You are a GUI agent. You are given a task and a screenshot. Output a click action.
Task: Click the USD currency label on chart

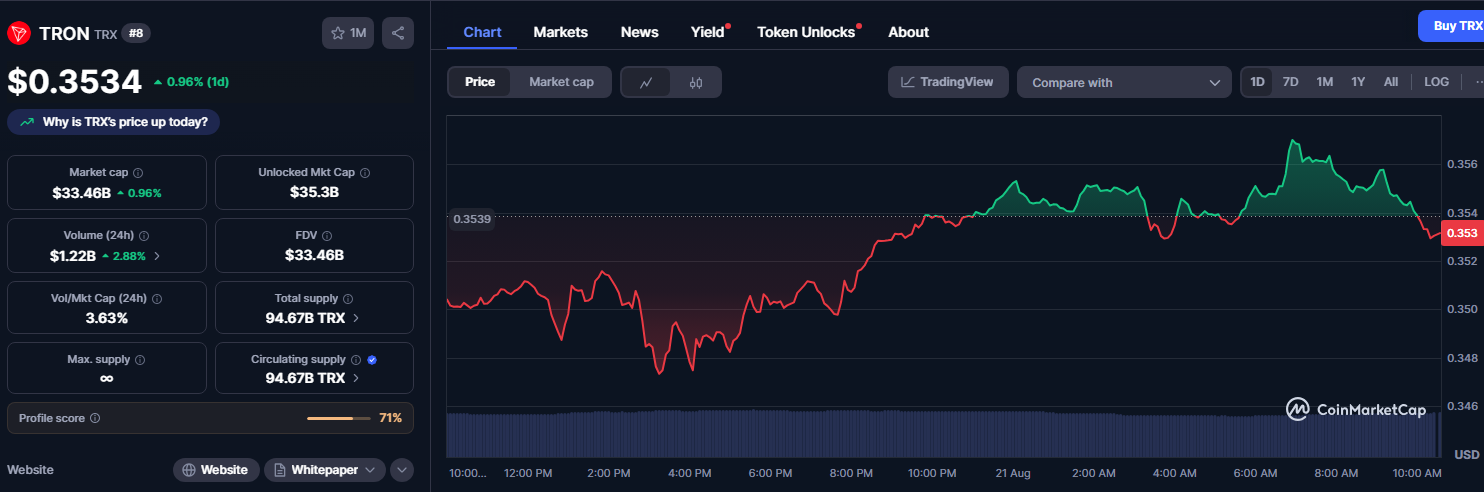1467,454
